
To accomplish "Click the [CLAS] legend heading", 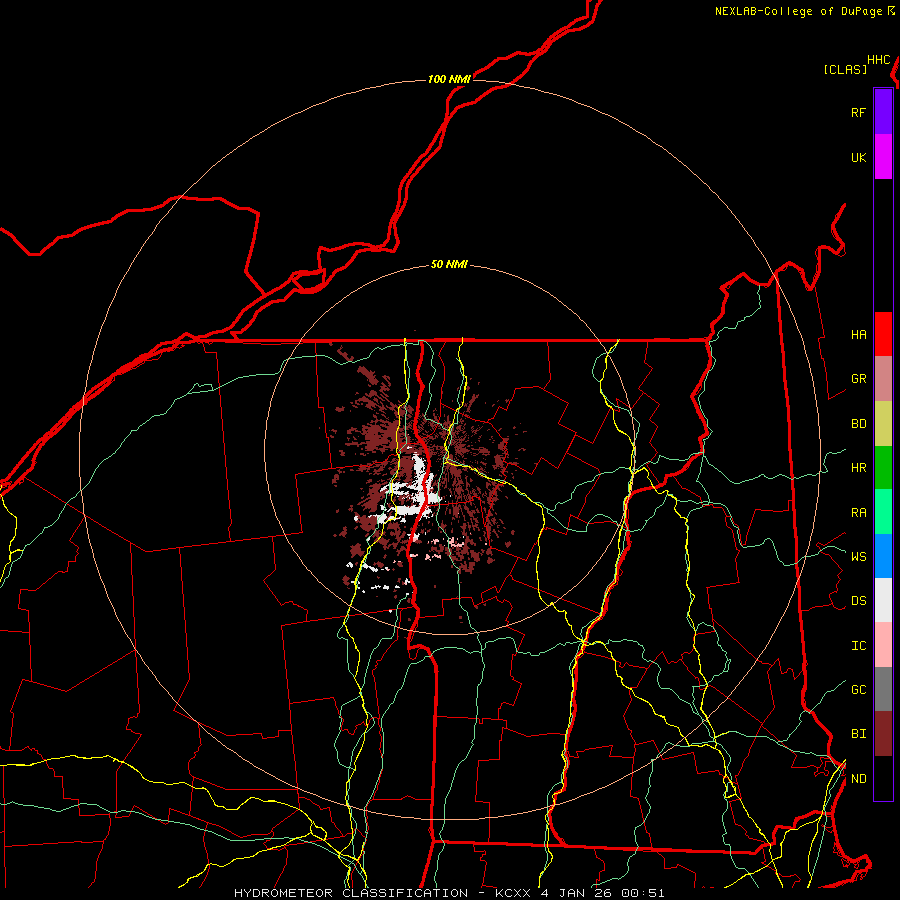I will click(x=845, y=69).
